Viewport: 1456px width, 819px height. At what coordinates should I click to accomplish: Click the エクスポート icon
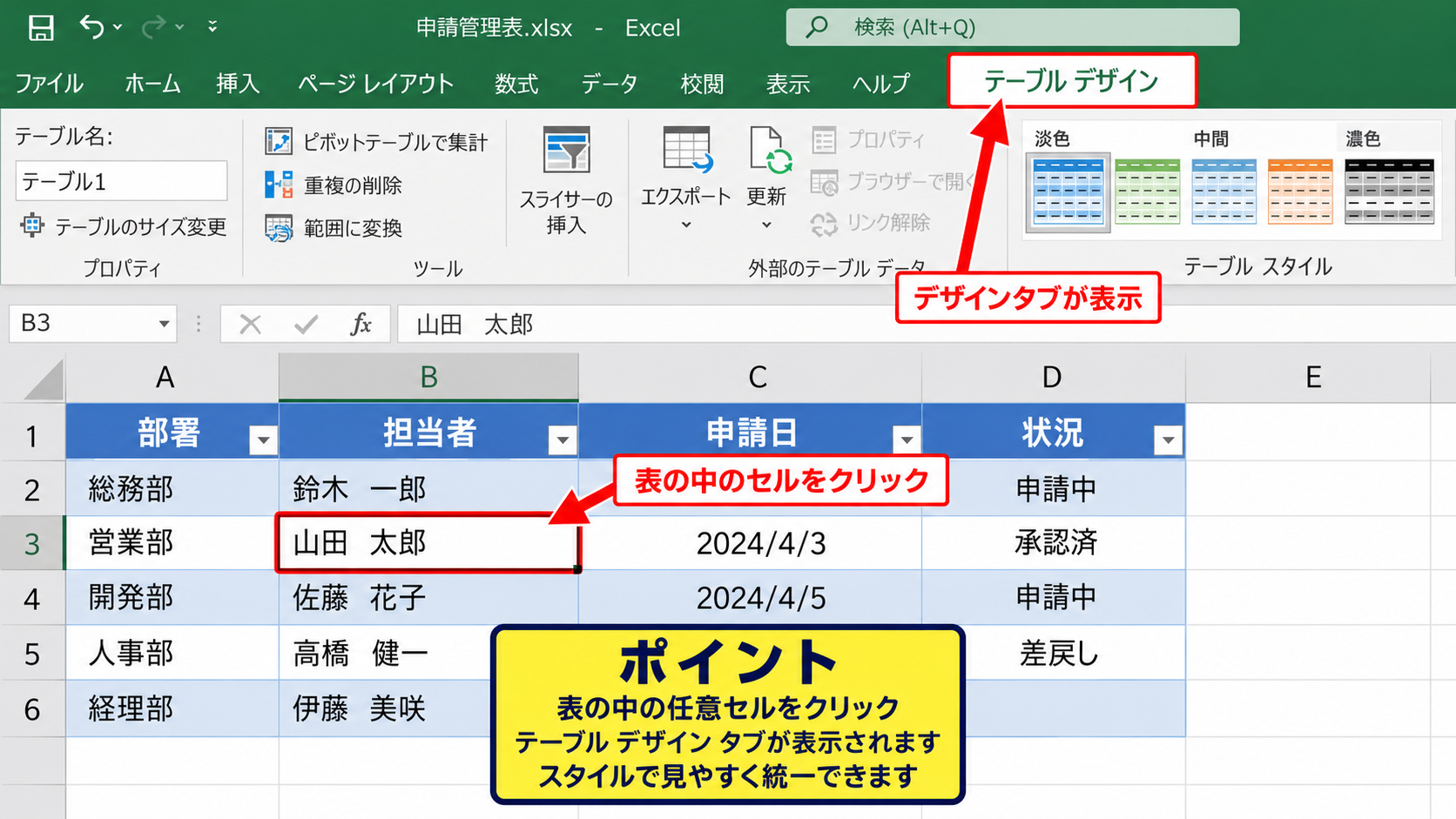click(x=686, y=150)
